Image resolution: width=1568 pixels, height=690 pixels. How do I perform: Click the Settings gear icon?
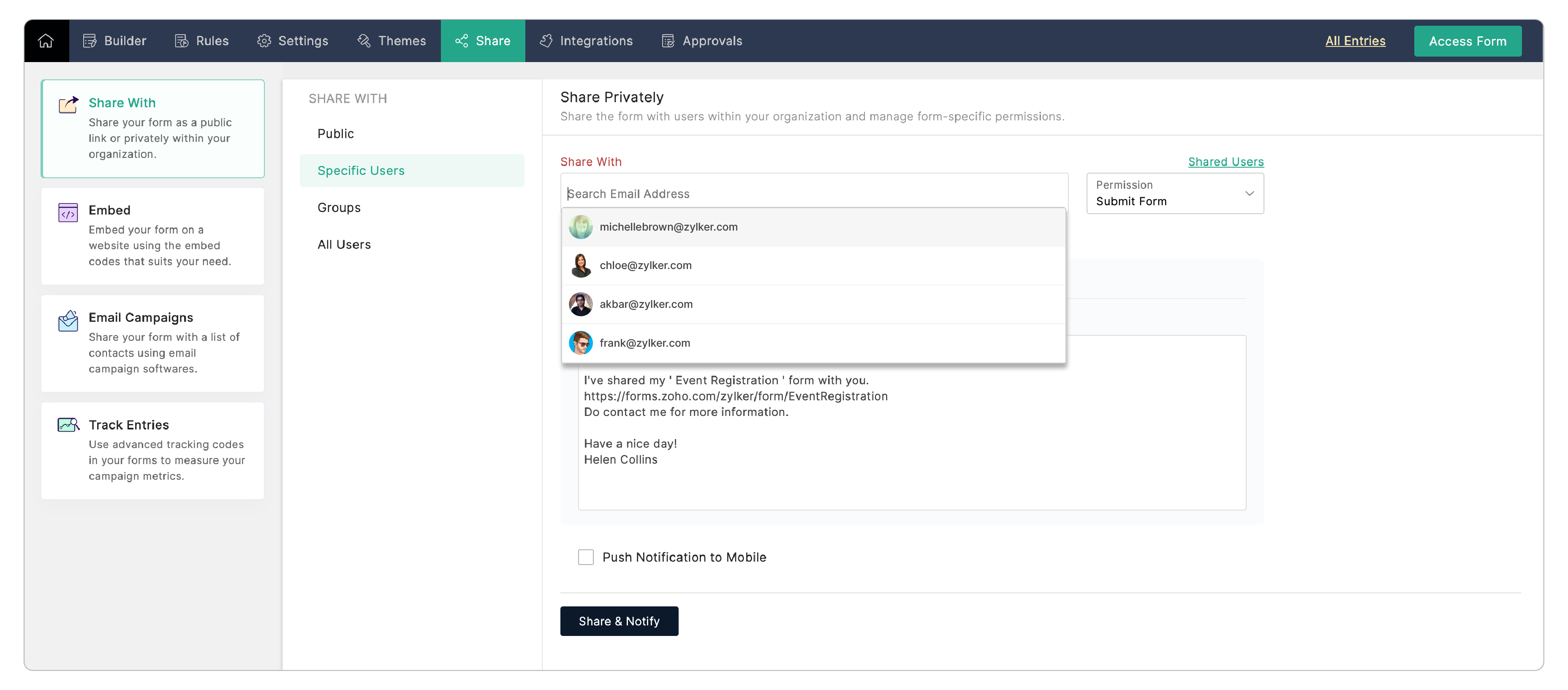(264, 41)
